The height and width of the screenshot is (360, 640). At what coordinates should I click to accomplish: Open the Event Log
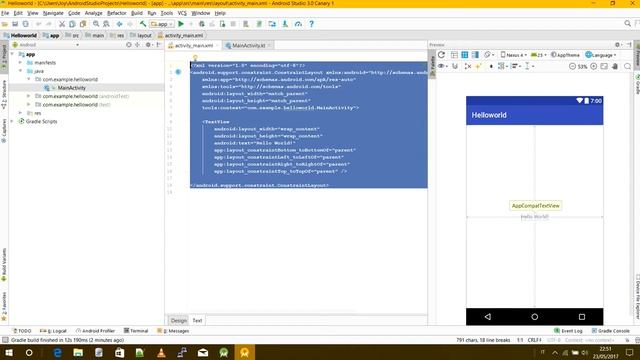(x=568, y=331)
